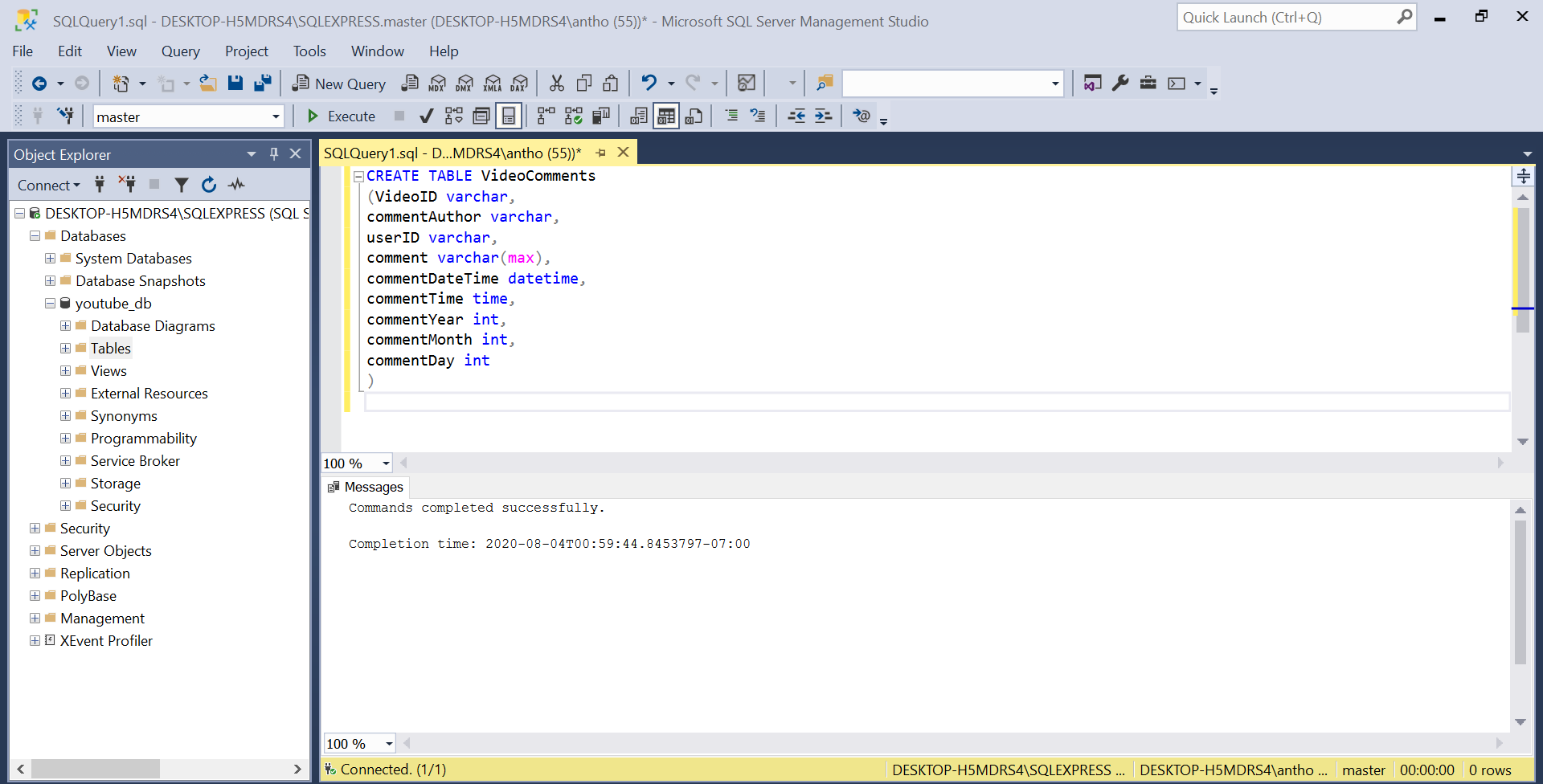The width and height of the screenshot is (1543, 784).
Task: Open the Window menu
Action: pos(377,51)
